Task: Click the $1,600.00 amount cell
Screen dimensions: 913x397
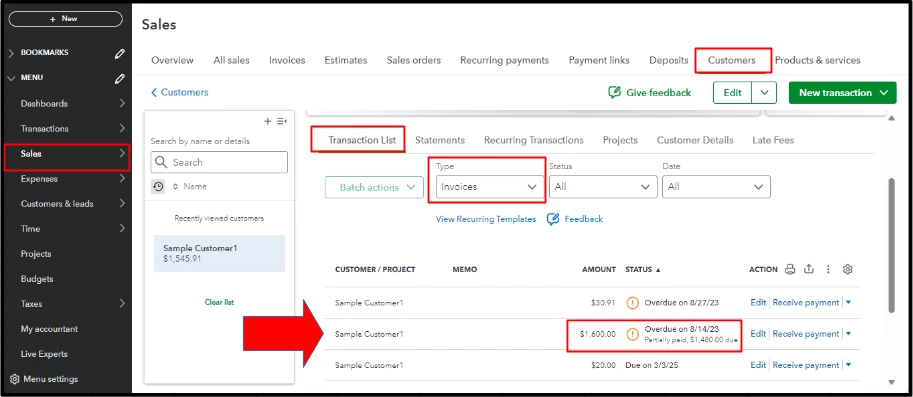Action: pos(597,334)
